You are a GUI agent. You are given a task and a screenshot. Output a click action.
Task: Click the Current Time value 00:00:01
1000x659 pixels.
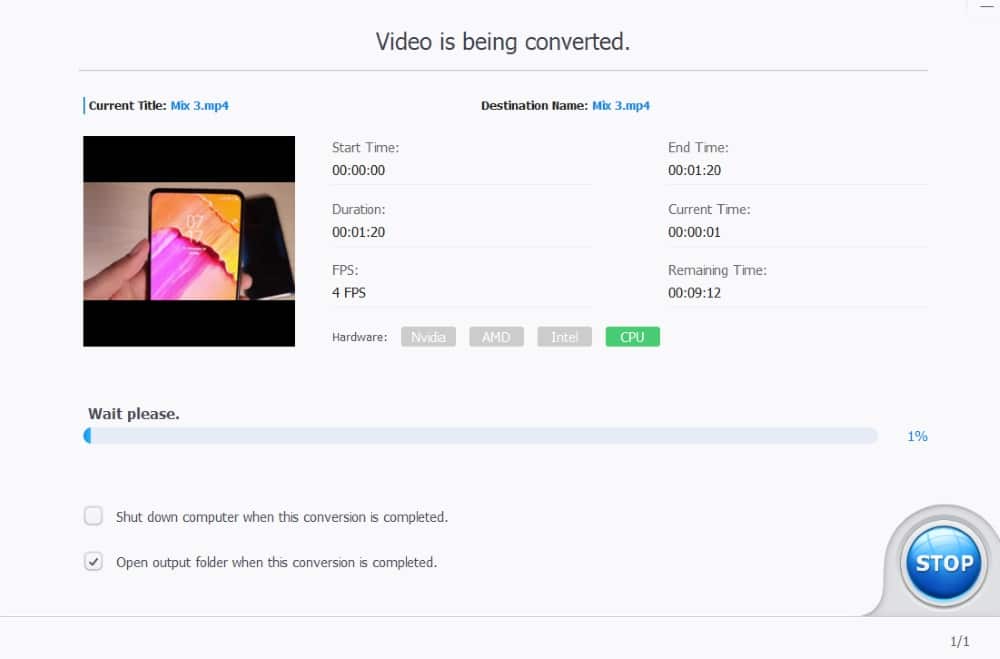[694, 232]
